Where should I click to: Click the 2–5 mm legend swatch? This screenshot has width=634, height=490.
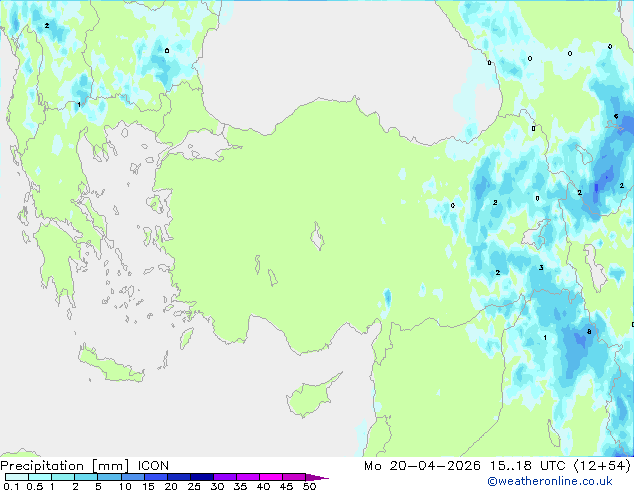click(x=86, y=477)
